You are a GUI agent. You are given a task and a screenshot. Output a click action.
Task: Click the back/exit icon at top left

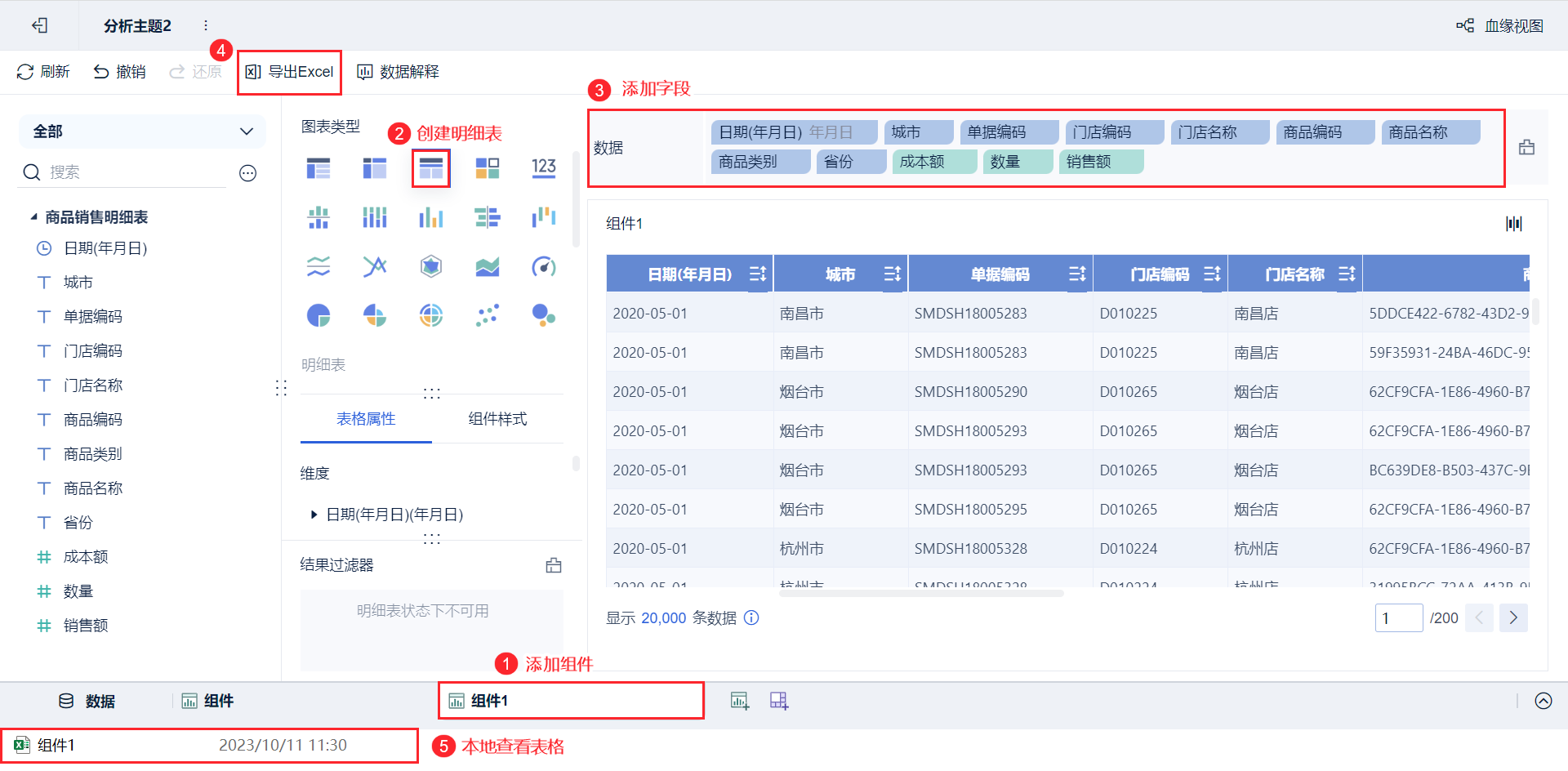click(39, 25)
